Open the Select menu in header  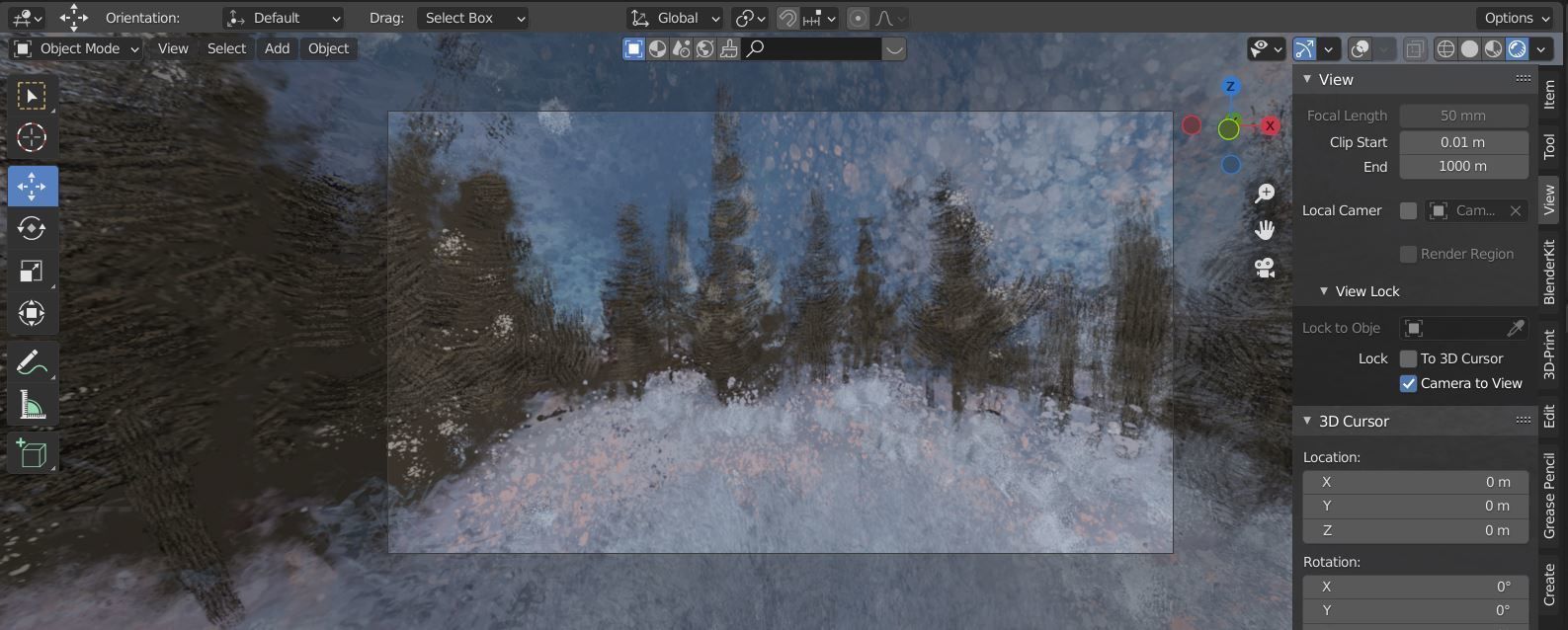point(226,48)
